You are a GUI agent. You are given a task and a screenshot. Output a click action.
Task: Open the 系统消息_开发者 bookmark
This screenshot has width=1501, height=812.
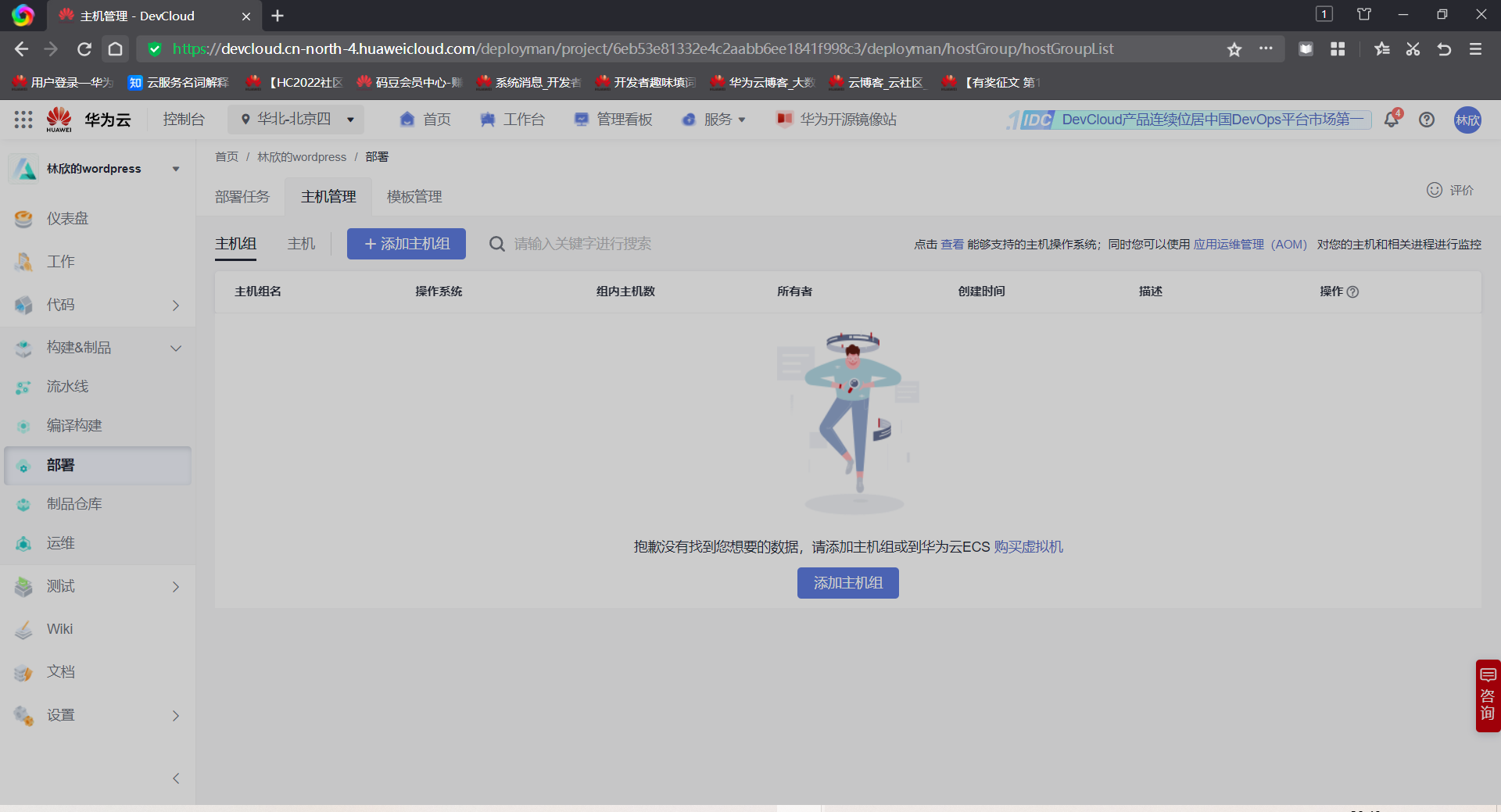pos(528,82)
